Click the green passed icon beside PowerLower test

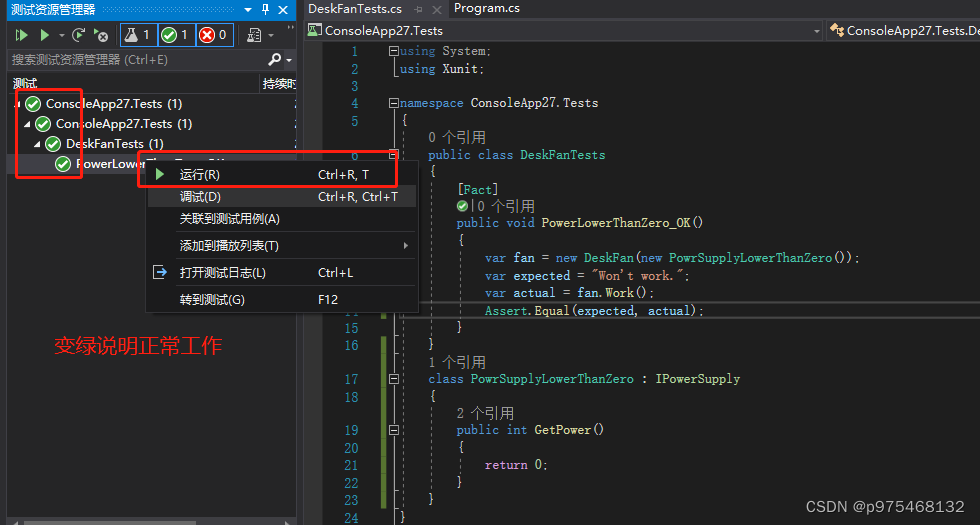(x=62, y=164)
